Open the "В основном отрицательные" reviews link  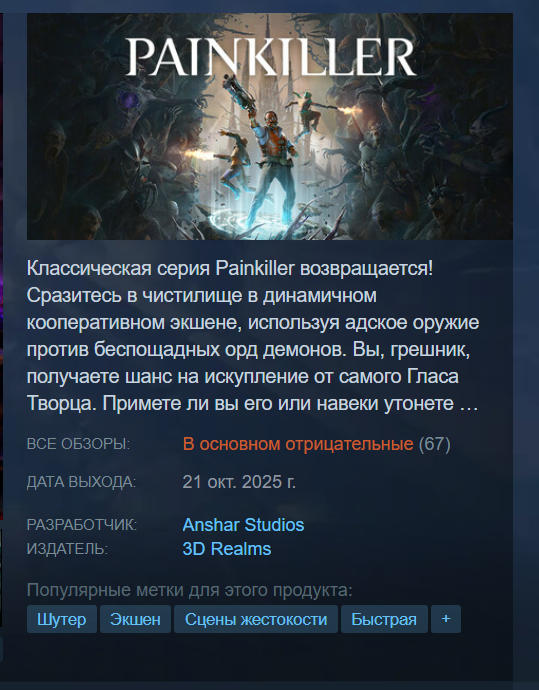click(x=298, y=444)
